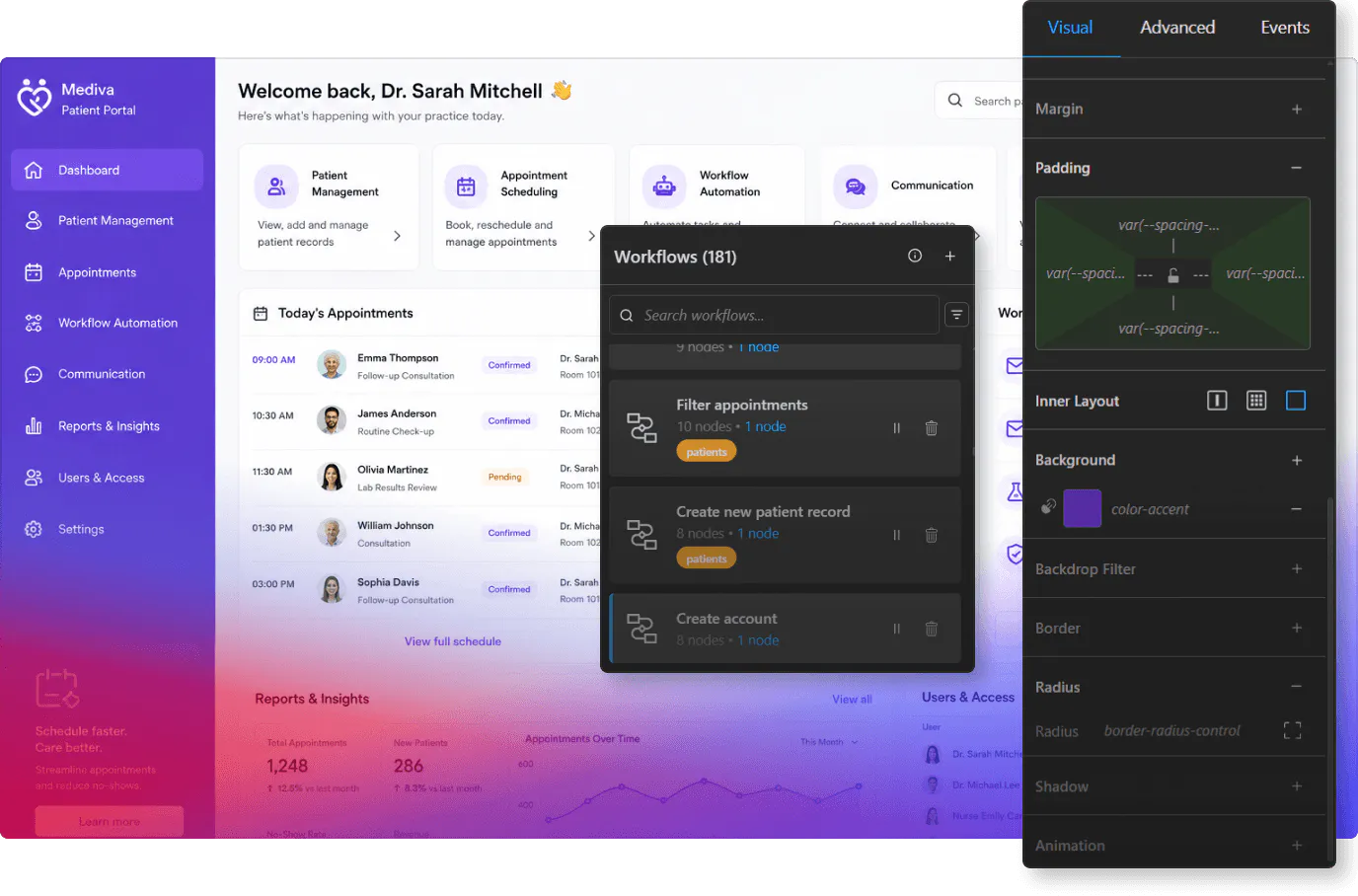Delete the Create account workflow
This screenshot has height=896, width=1358.
(x=931, y=629)
